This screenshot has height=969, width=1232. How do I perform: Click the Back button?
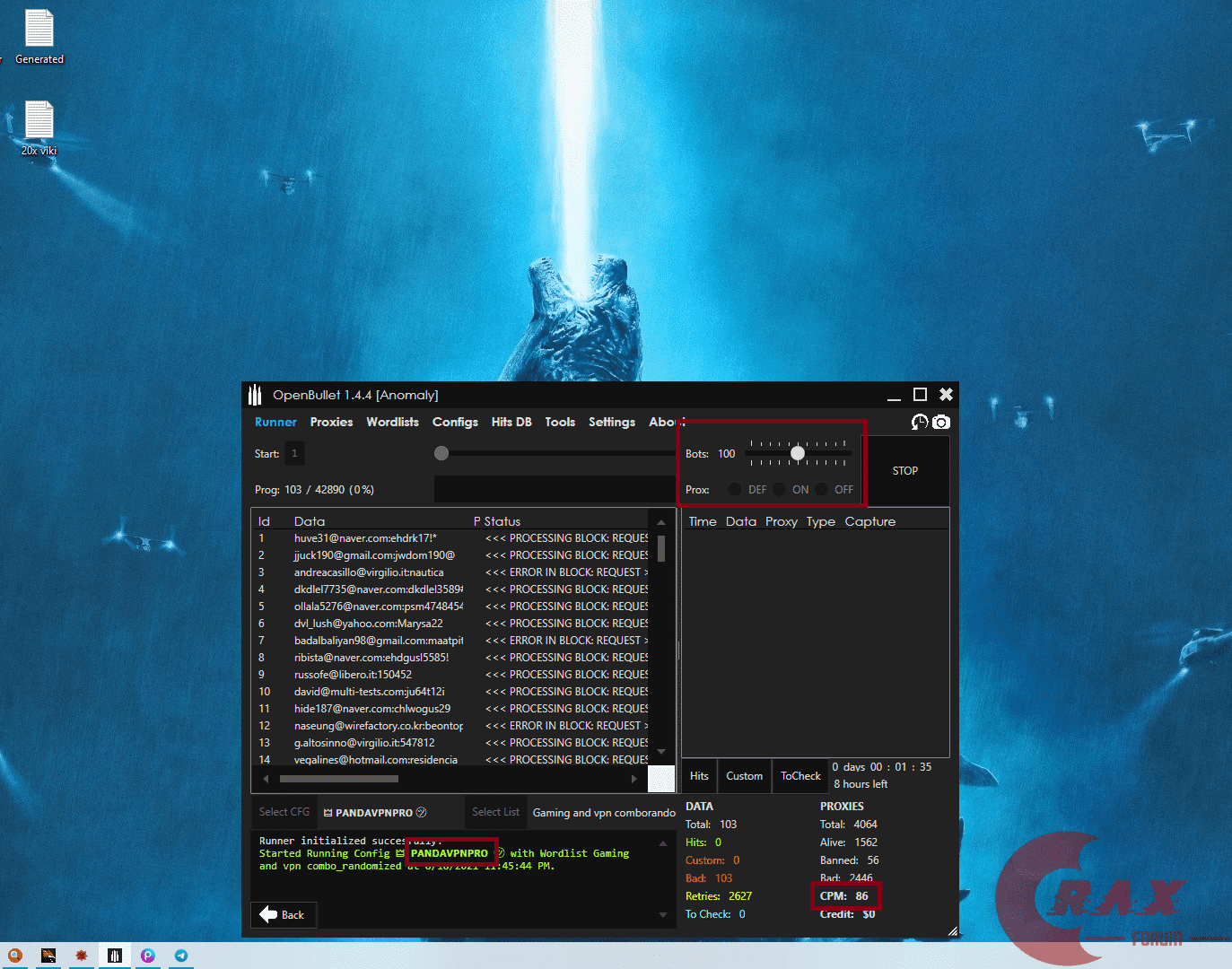tap(283, 914)
